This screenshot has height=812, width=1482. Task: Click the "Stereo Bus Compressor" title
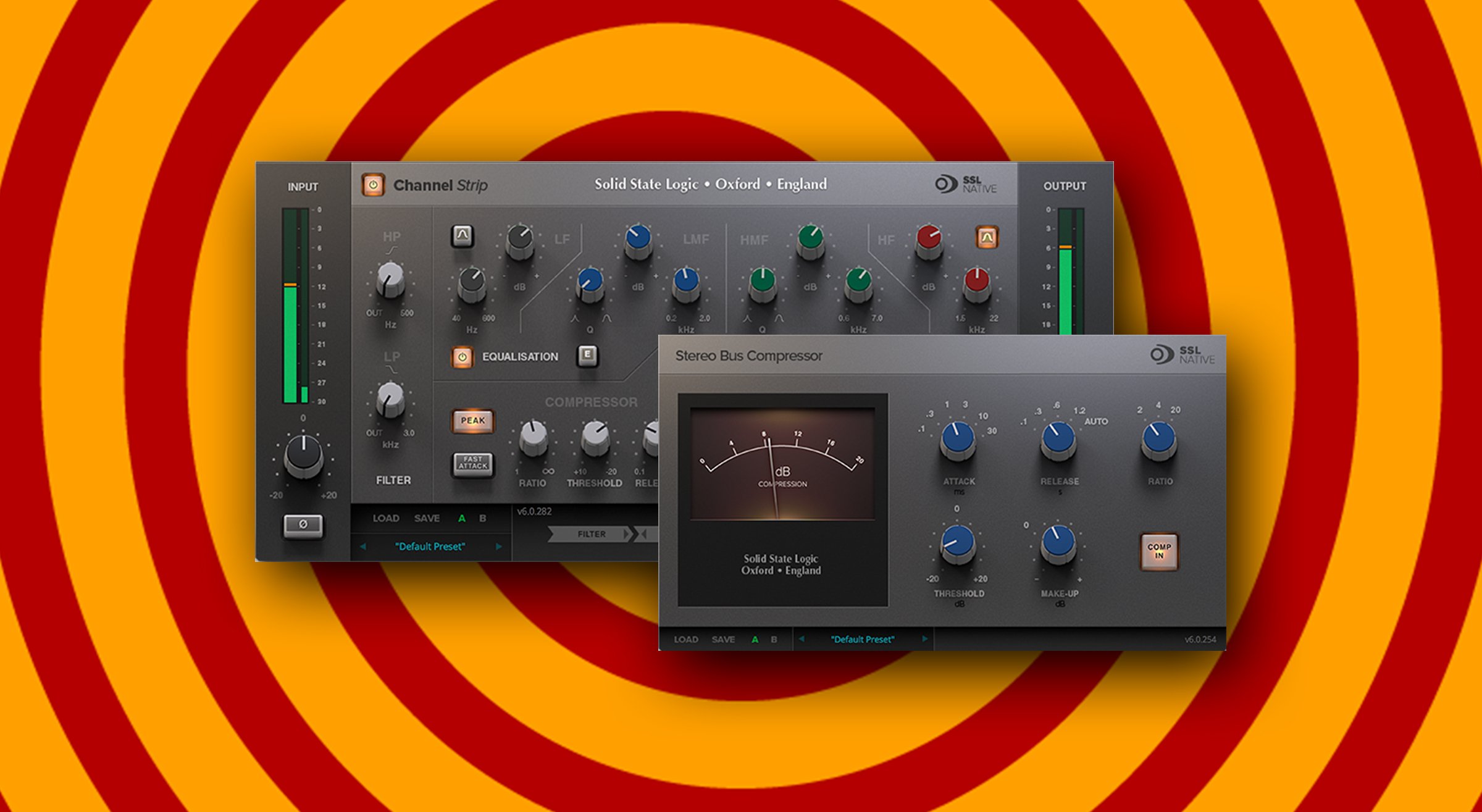[748, 356]
